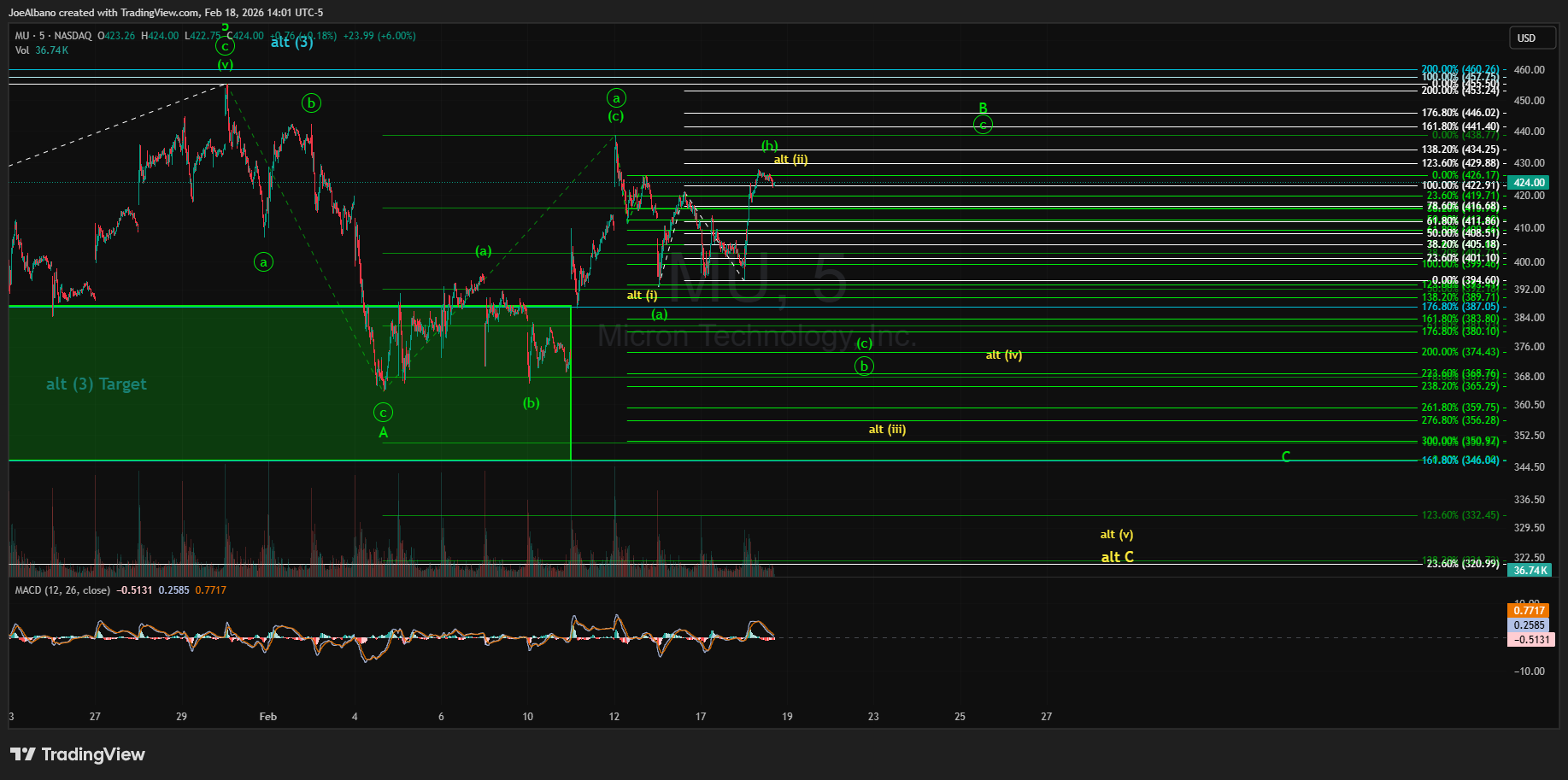Click 'Feb' on the date axis
The width and height of the screenshot is (1568, 780).
268,717
